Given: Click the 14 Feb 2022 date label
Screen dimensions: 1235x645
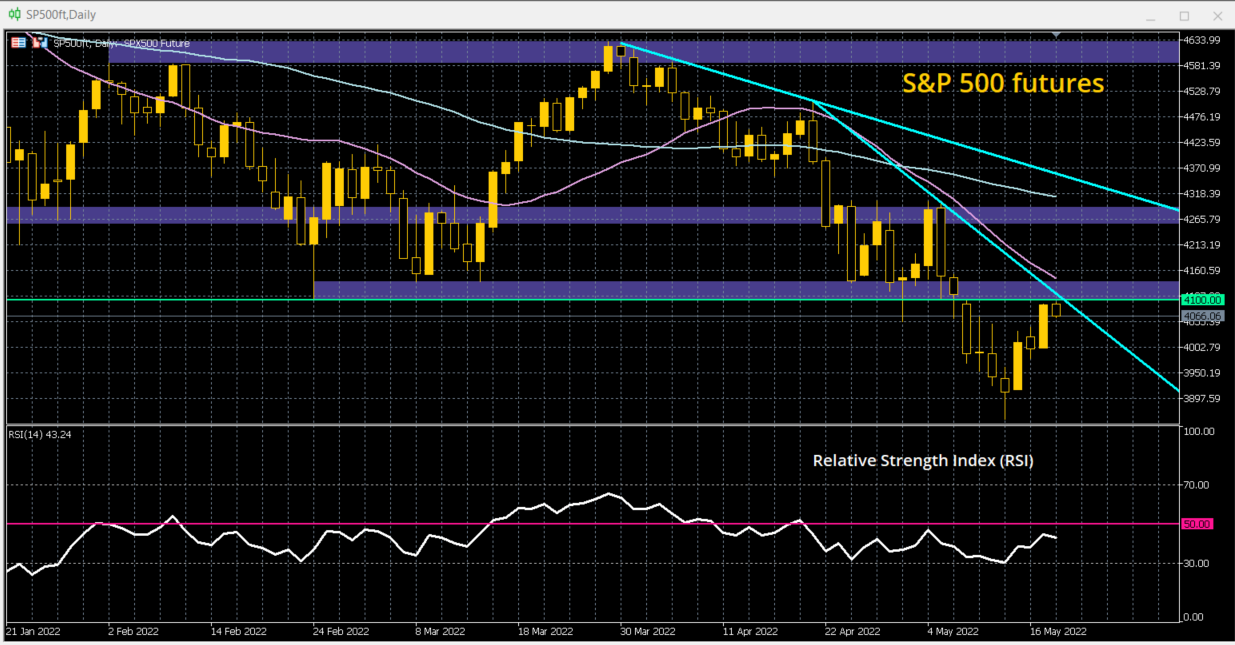Looking at the screenshot, I should coord(240,632).
